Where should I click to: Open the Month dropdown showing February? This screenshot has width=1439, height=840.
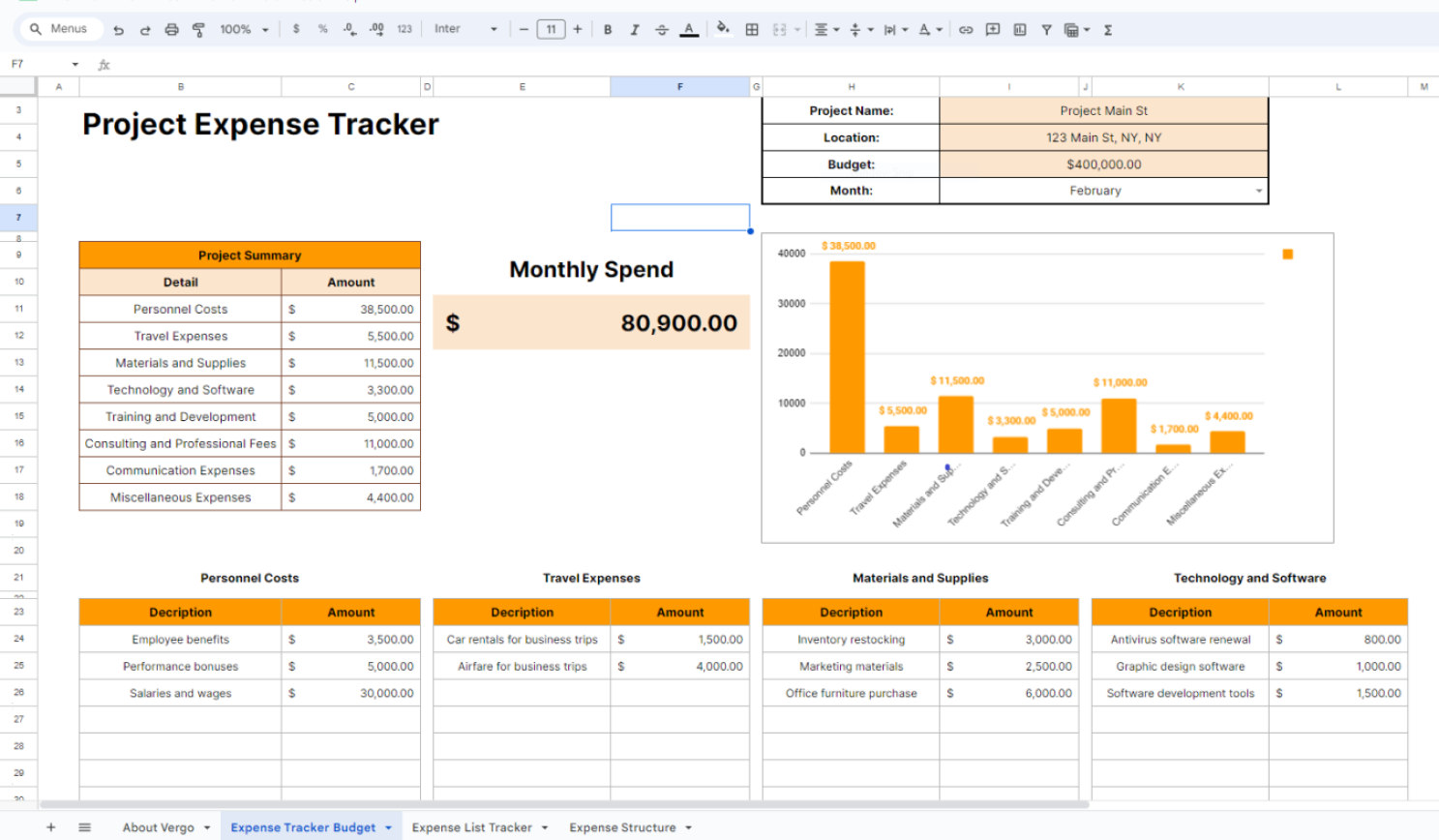1256,191
